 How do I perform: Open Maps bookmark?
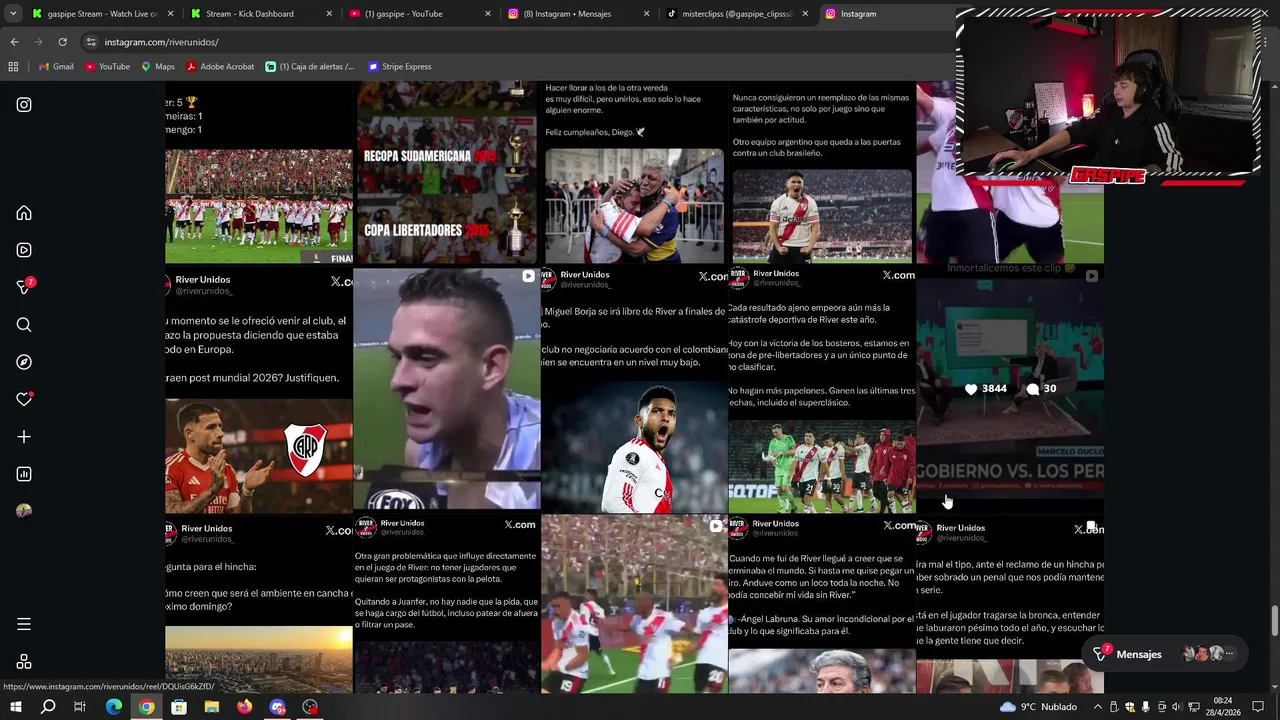(x=158, y=66)
